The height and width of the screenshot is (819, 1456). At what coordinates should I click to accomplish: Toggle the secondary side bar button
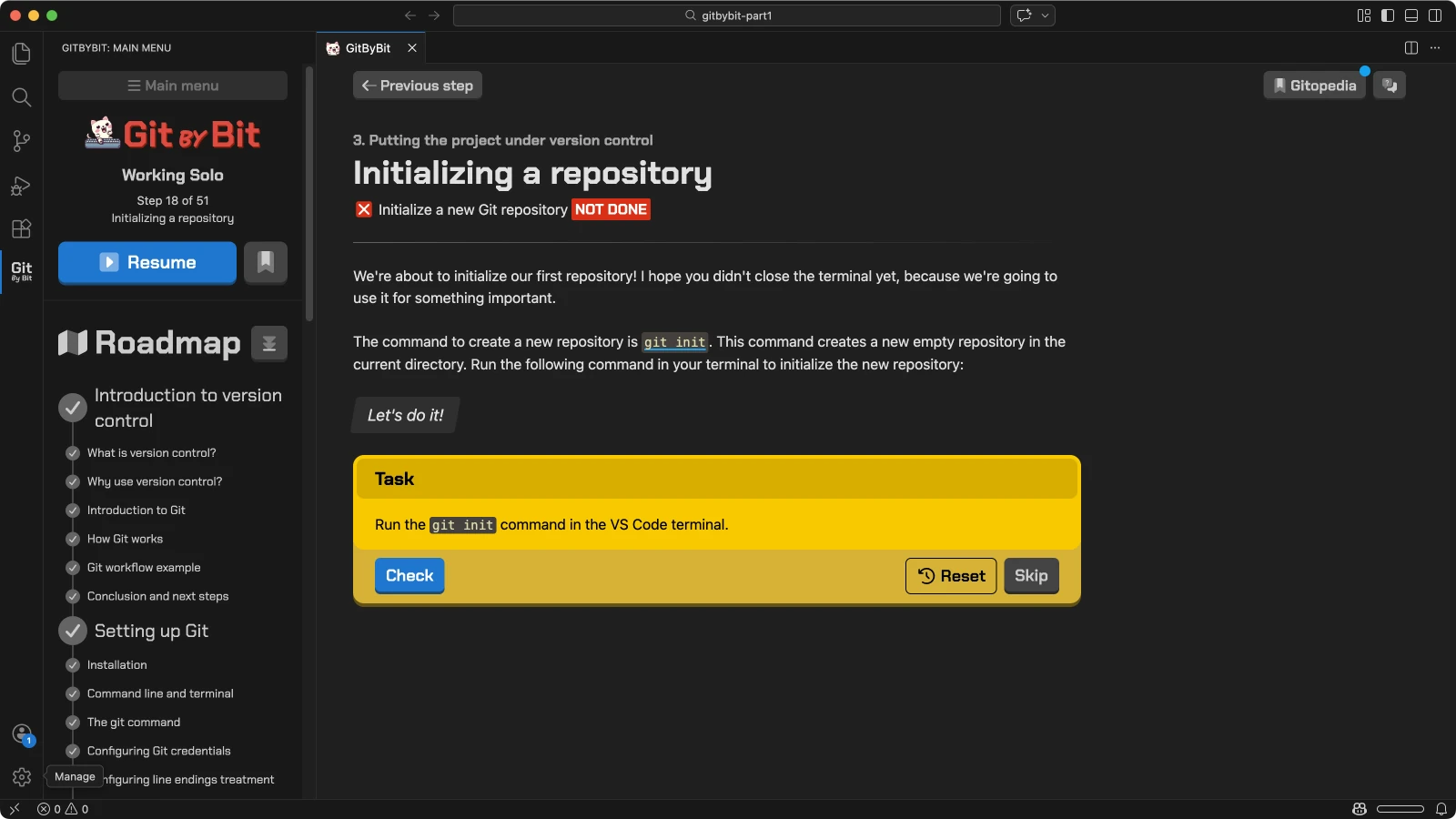[x=1434, y=15]
